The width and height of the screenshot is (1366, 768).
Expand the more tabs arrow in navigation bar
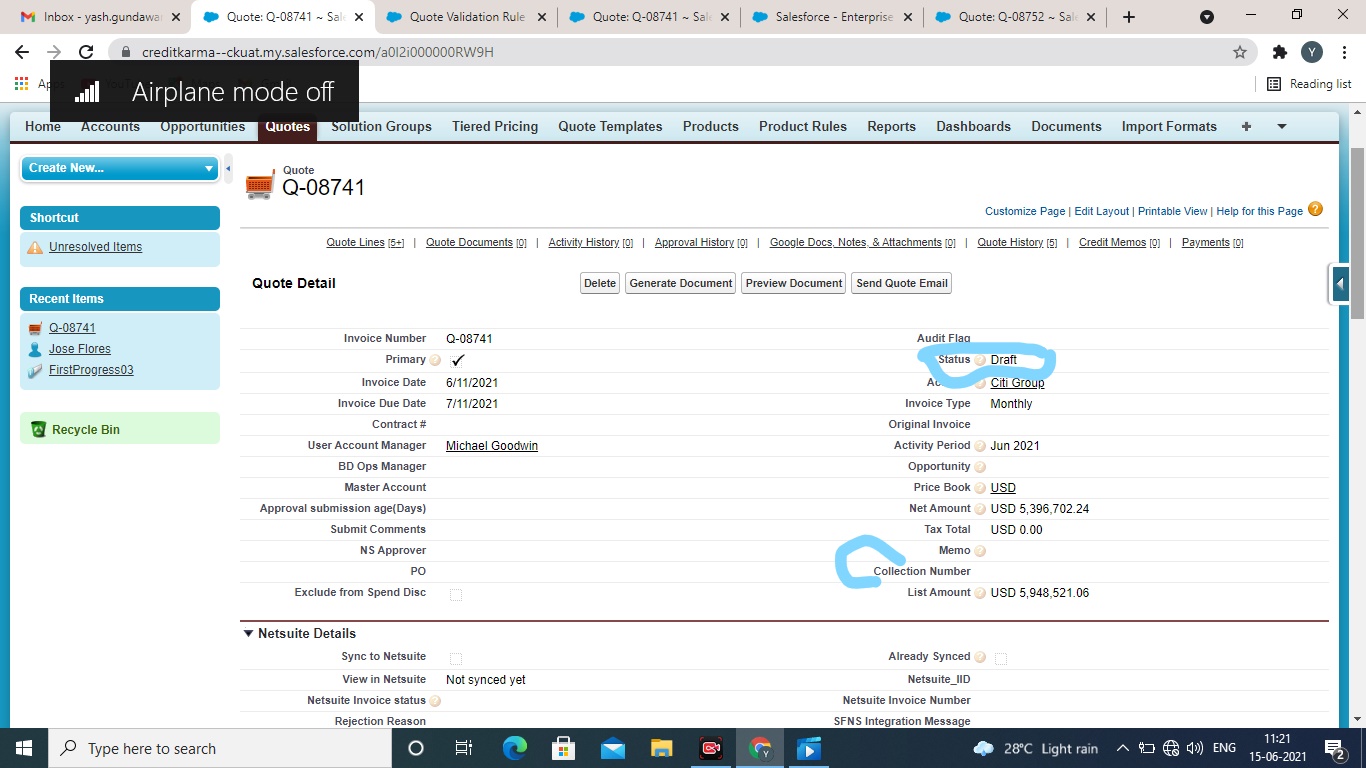point(1282,127)
